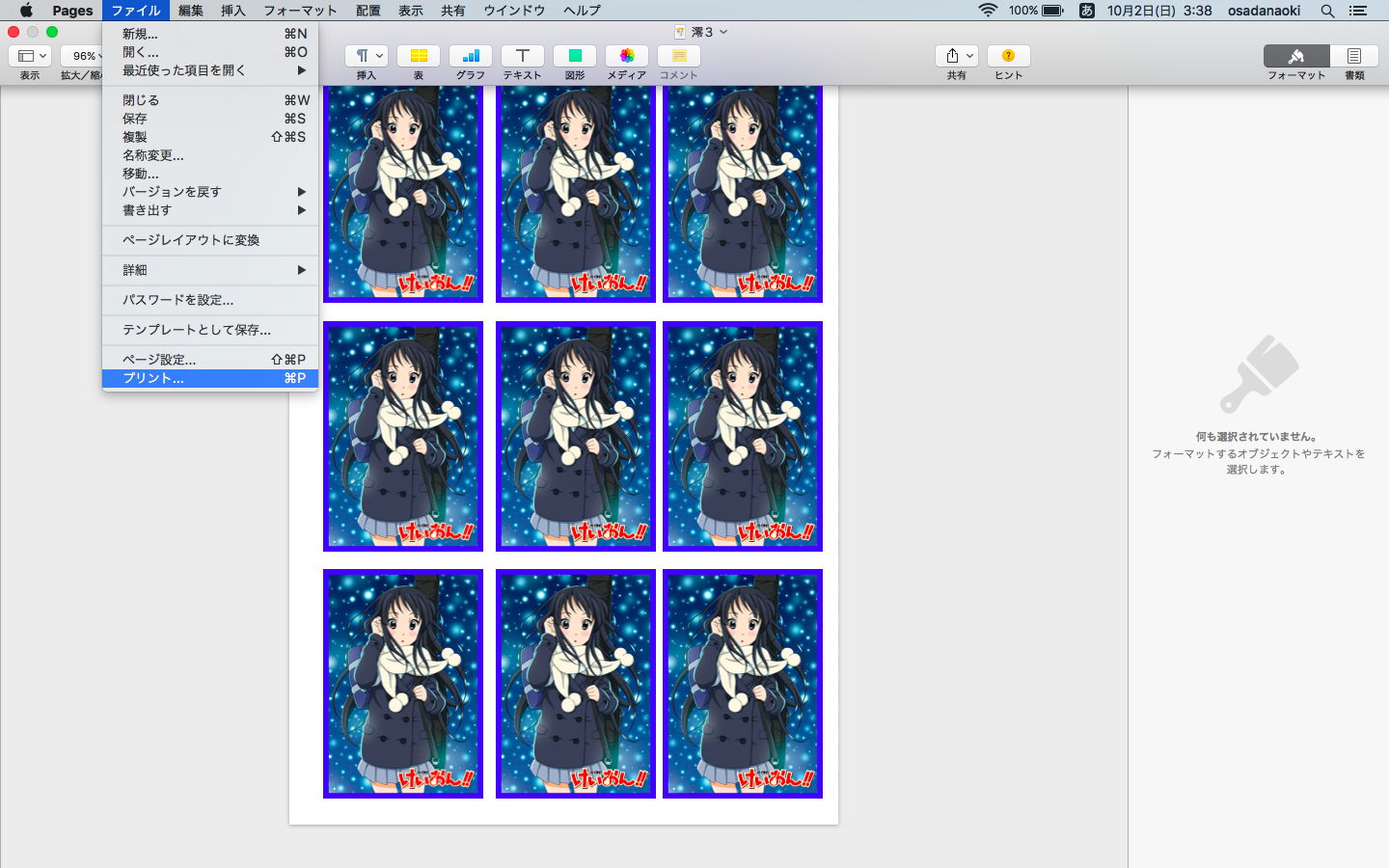
Task: Select the bottom-row left image
Action: click(403, 684)
